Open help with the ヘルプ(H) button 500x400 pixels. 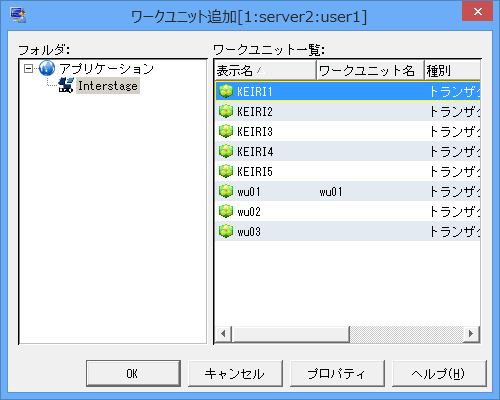(x=439, y=373)
